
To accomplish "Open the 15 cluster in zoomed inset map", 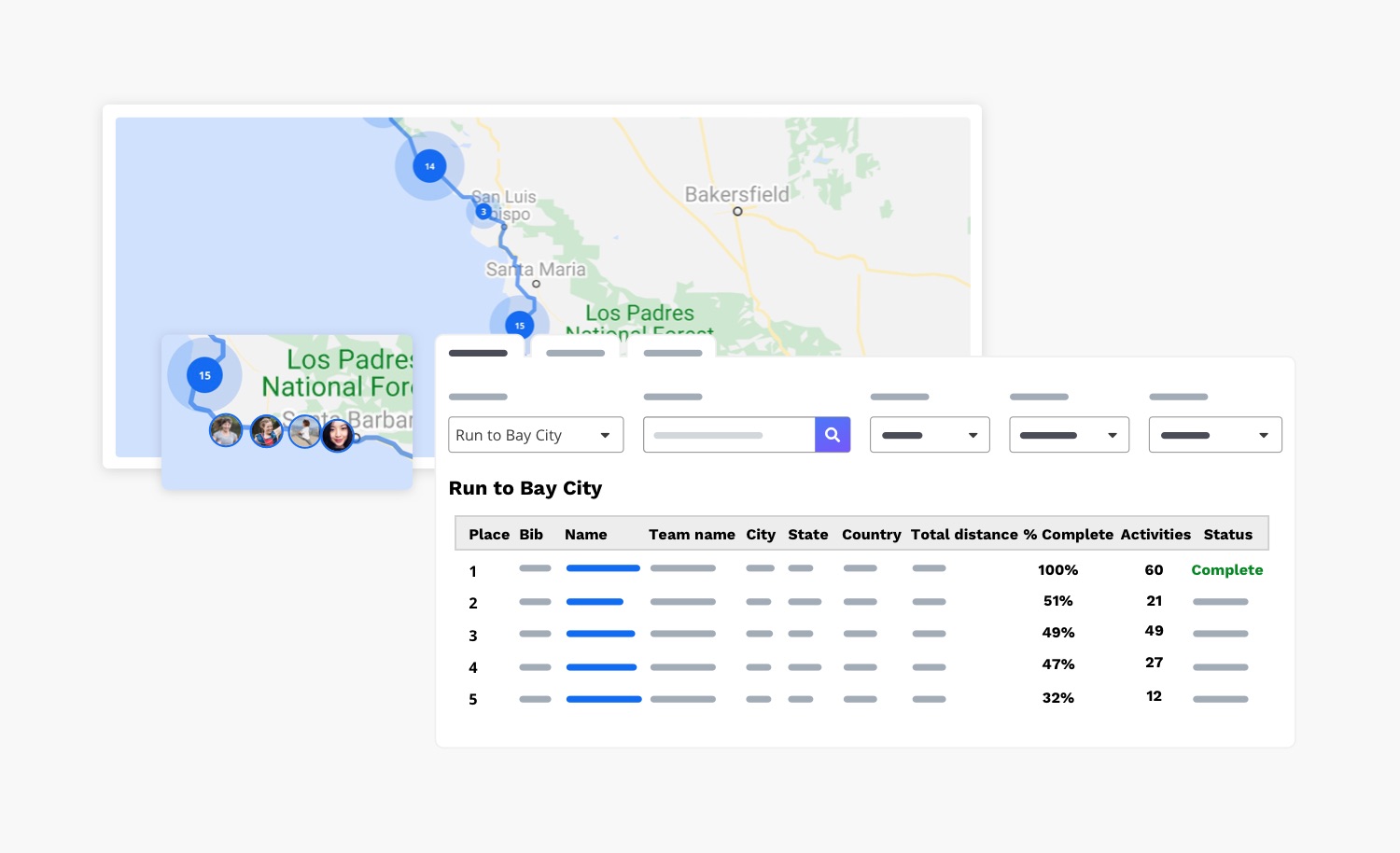I will click(x=204, y=375).
